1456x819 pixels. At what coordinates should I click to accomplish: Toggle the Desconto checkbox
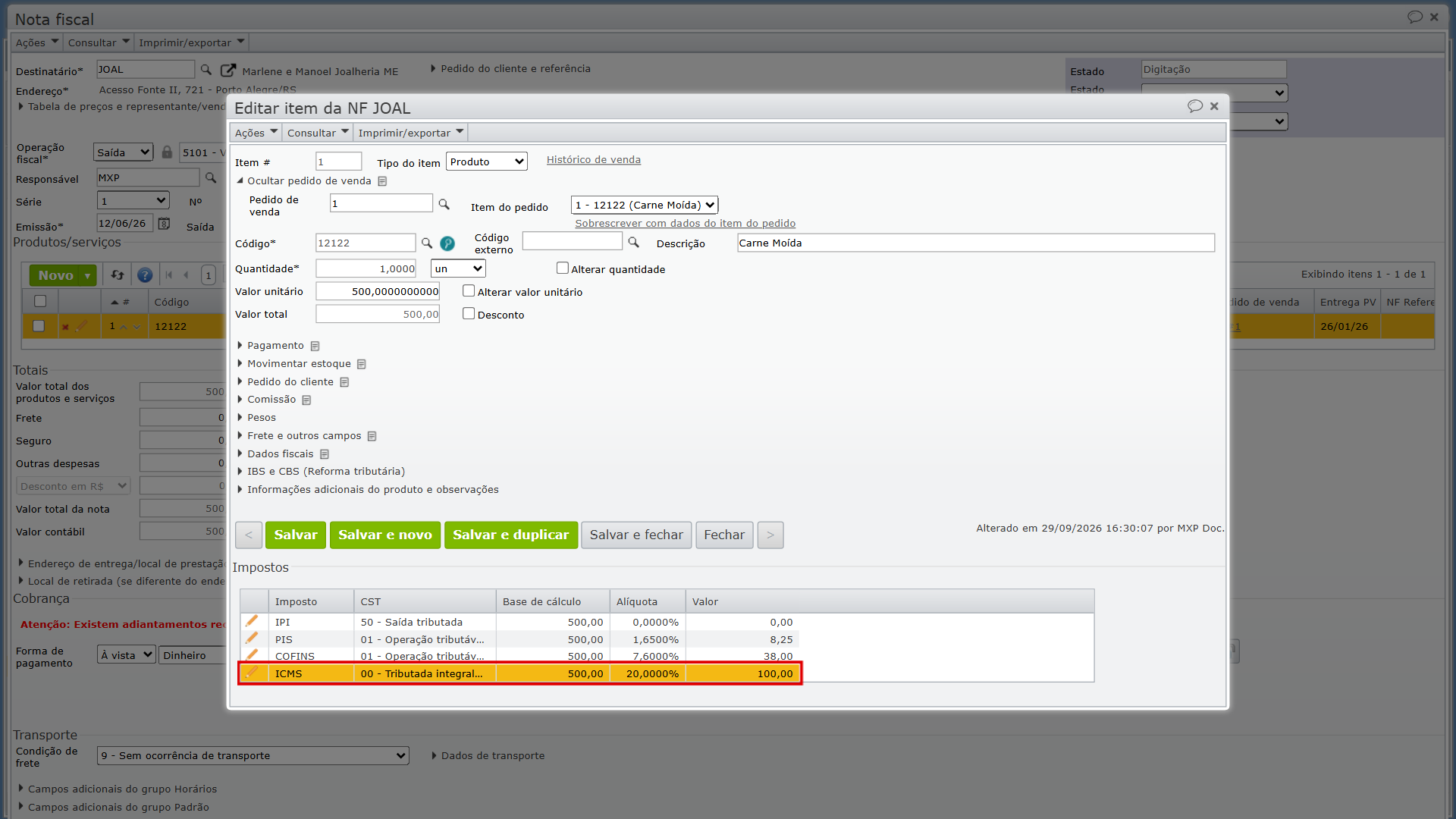click(469, 314)
